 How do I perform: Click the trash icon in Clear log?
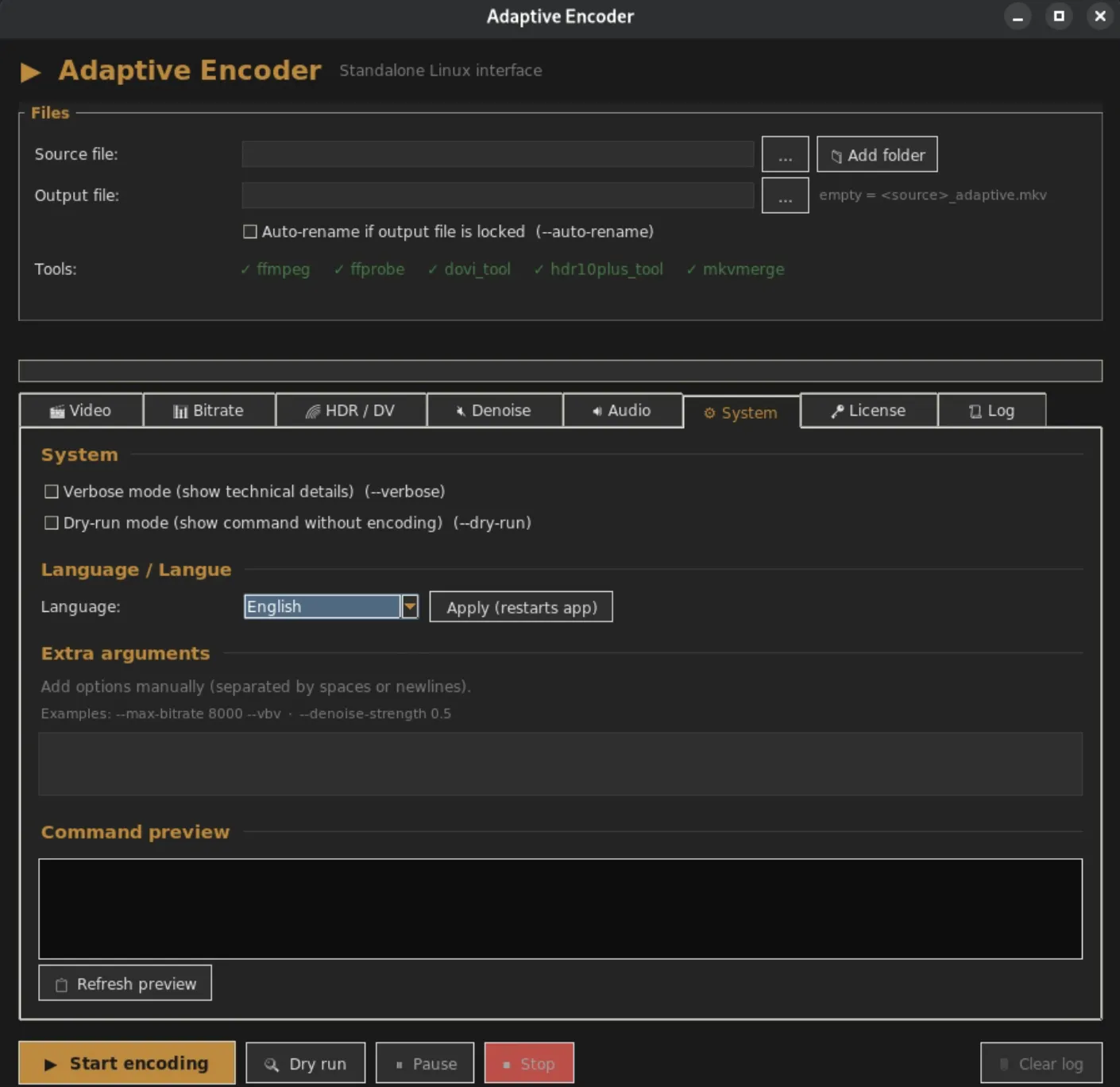coord(1004,1064)
